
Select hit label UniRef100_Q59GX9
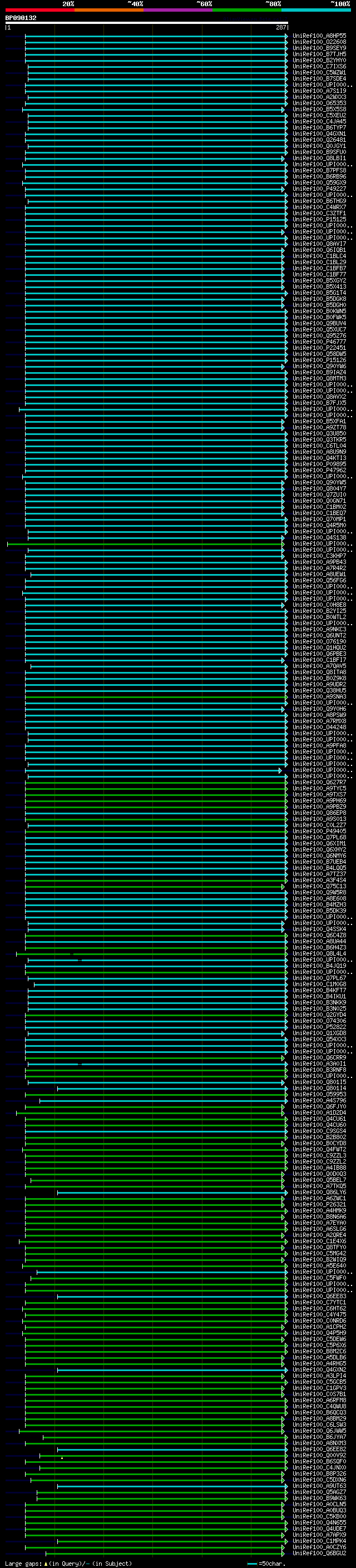click(x=319, y=183)
